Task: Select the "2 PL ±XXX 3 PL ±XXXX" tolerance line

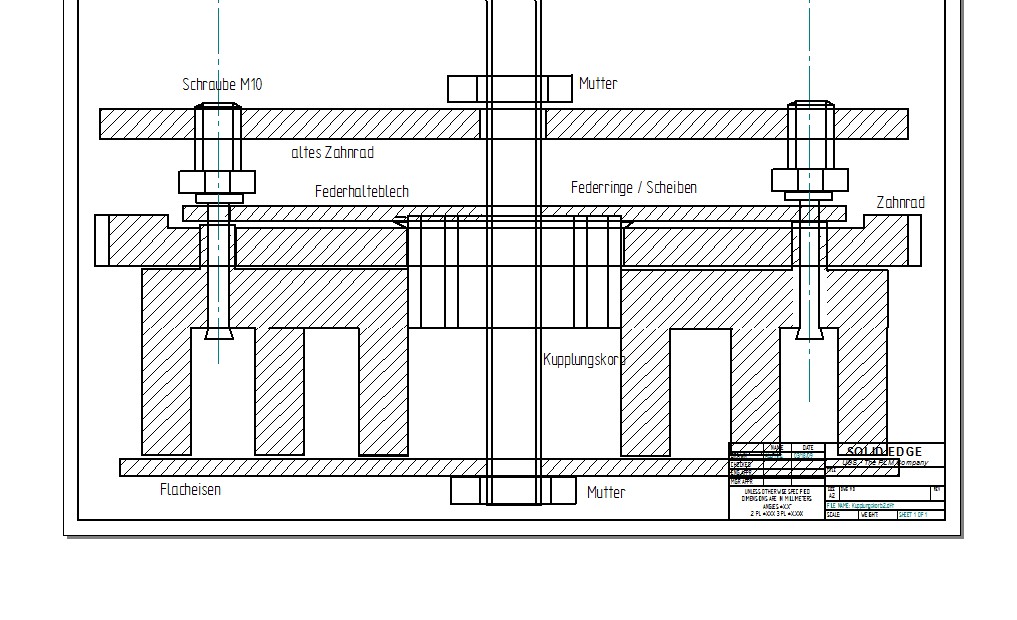Action: pyautogui.click(x=776, y=514)
